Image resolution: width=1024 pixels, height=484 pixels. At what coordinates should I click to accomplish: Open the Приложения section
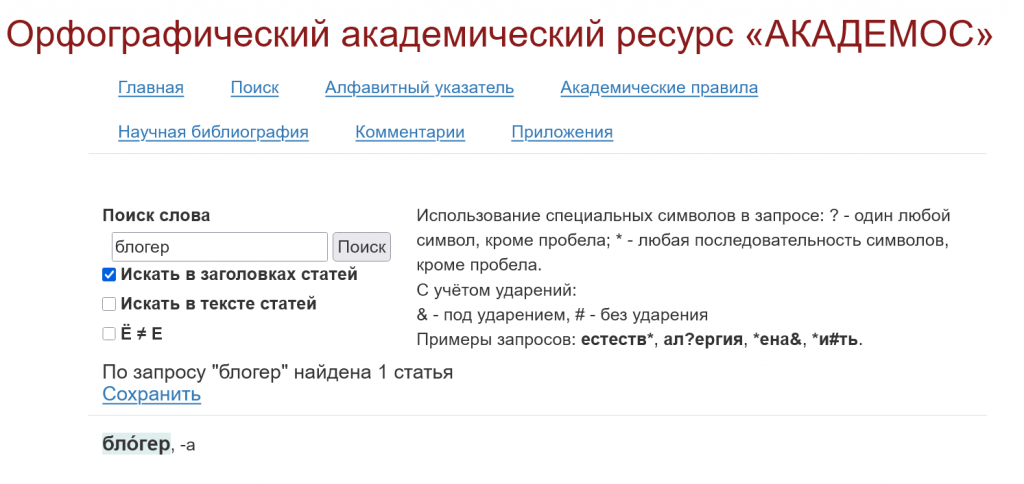(562, 132)
